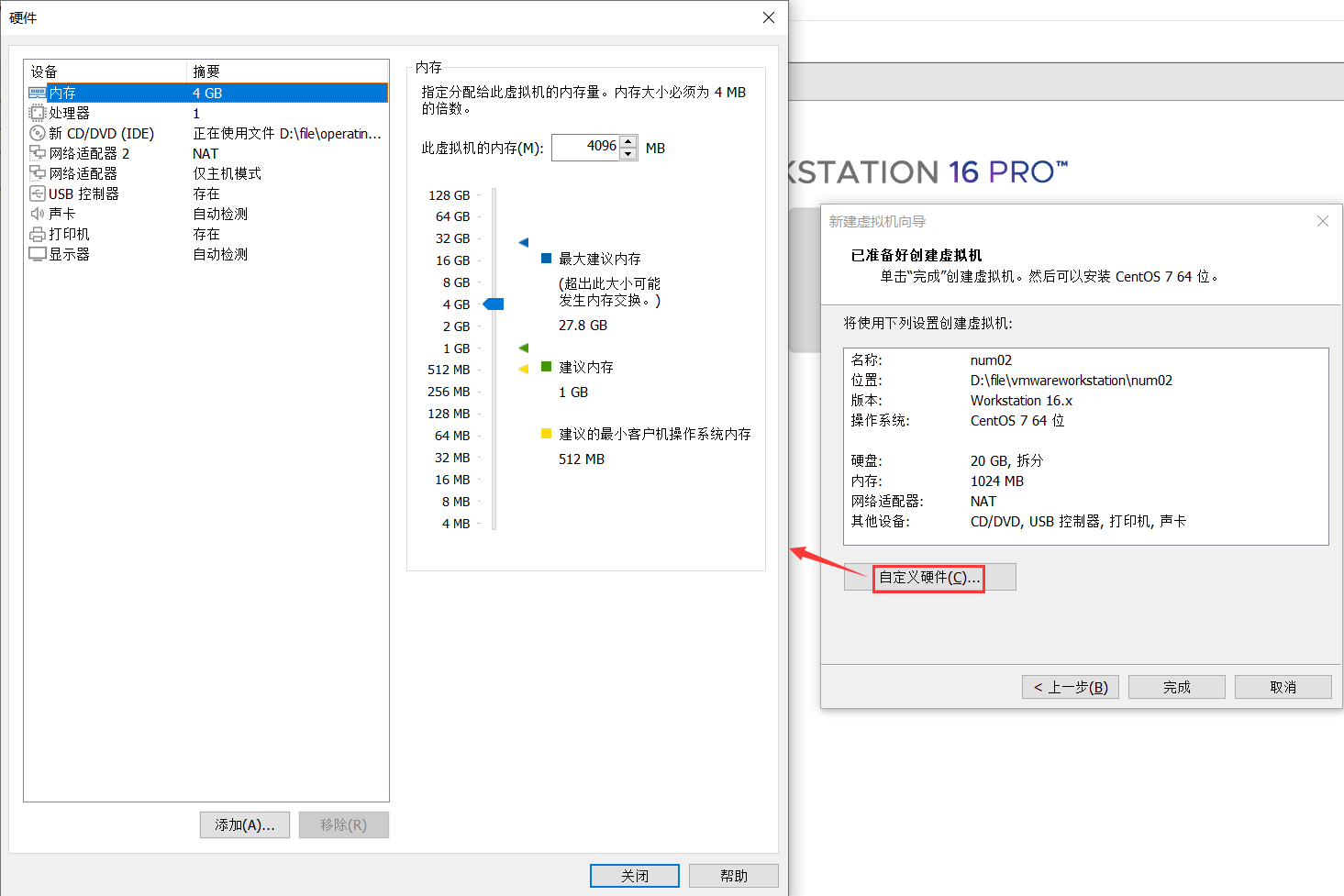Click the 添加(A)... button
Screen dimensions: 1344x896
tap(245, 824)
